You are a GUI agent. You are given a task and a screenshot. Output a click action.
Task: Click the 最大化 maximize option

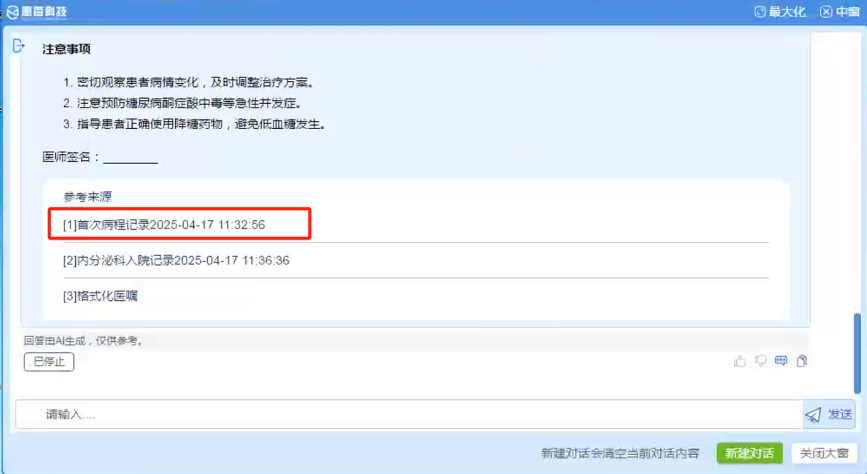pos(780,12)
